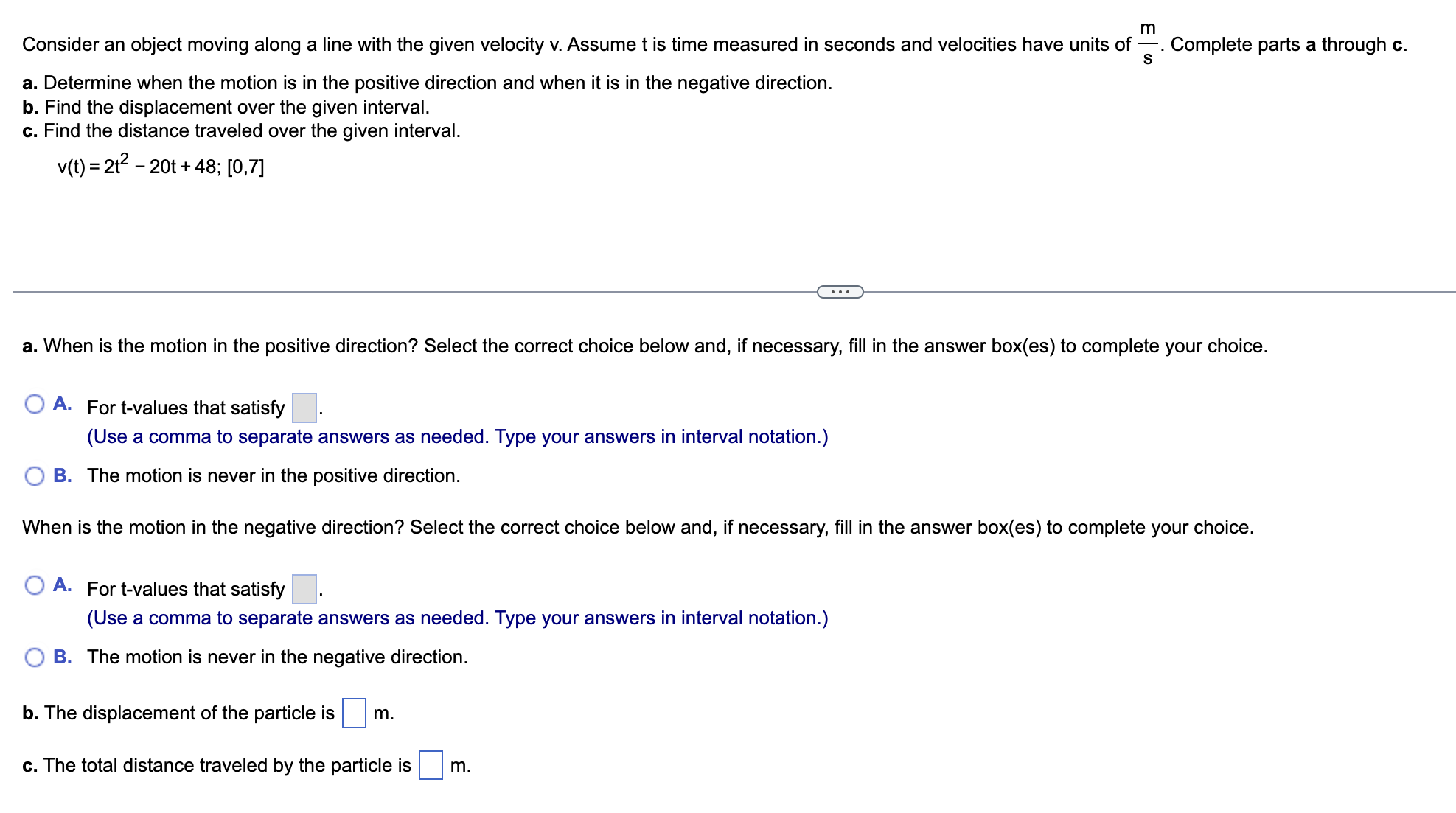
Task: Click the velocity function v(t) = 2t² − 20t + 48
Action: pos(161,167)
